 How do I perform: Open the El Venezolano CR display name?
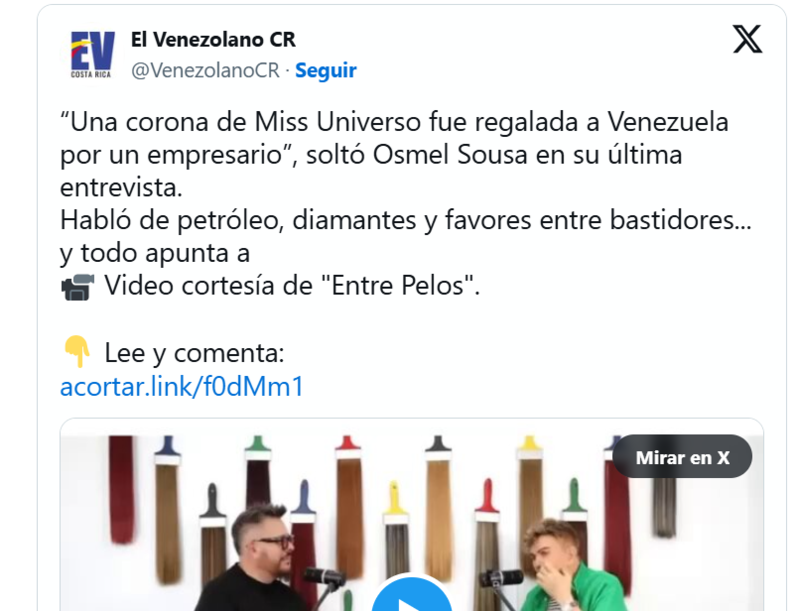click(213, 40)
